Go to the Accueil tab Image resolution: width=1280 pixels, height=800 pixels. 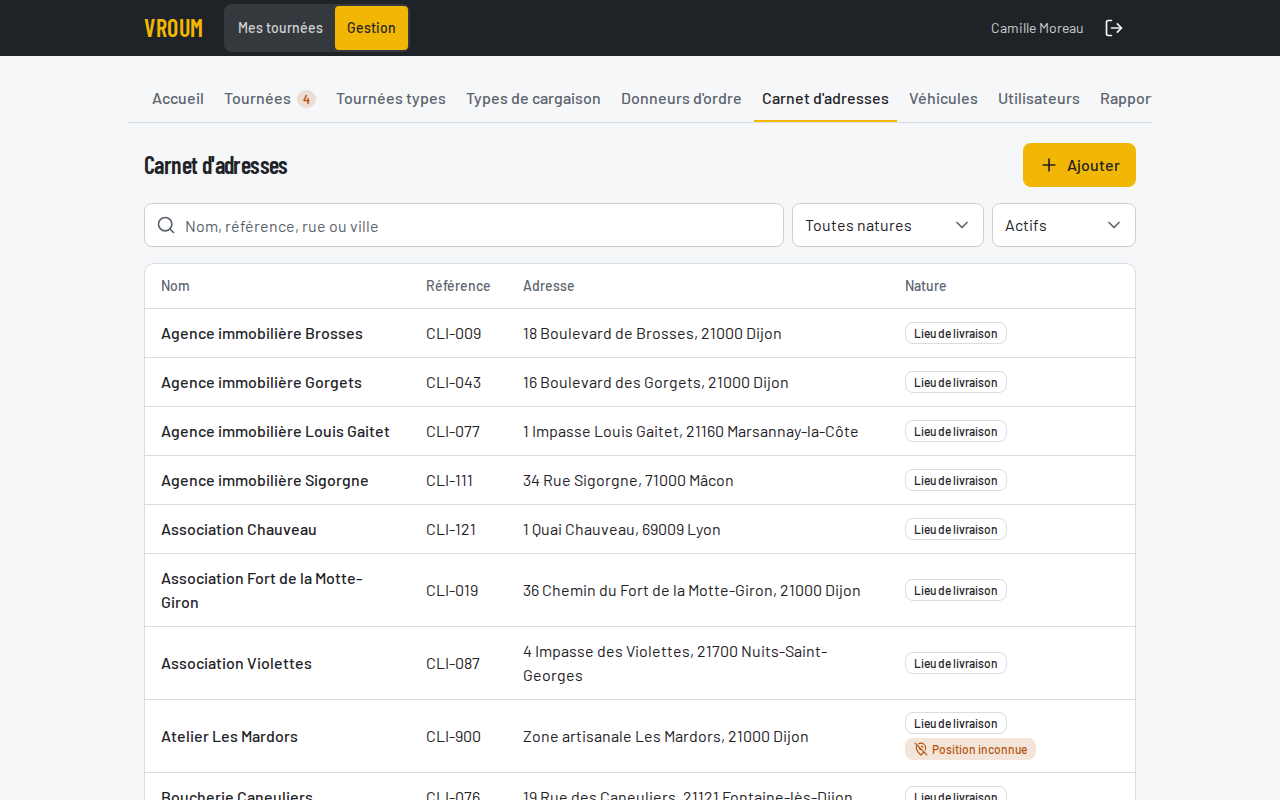pyautogui.click(x=178, y=98)
